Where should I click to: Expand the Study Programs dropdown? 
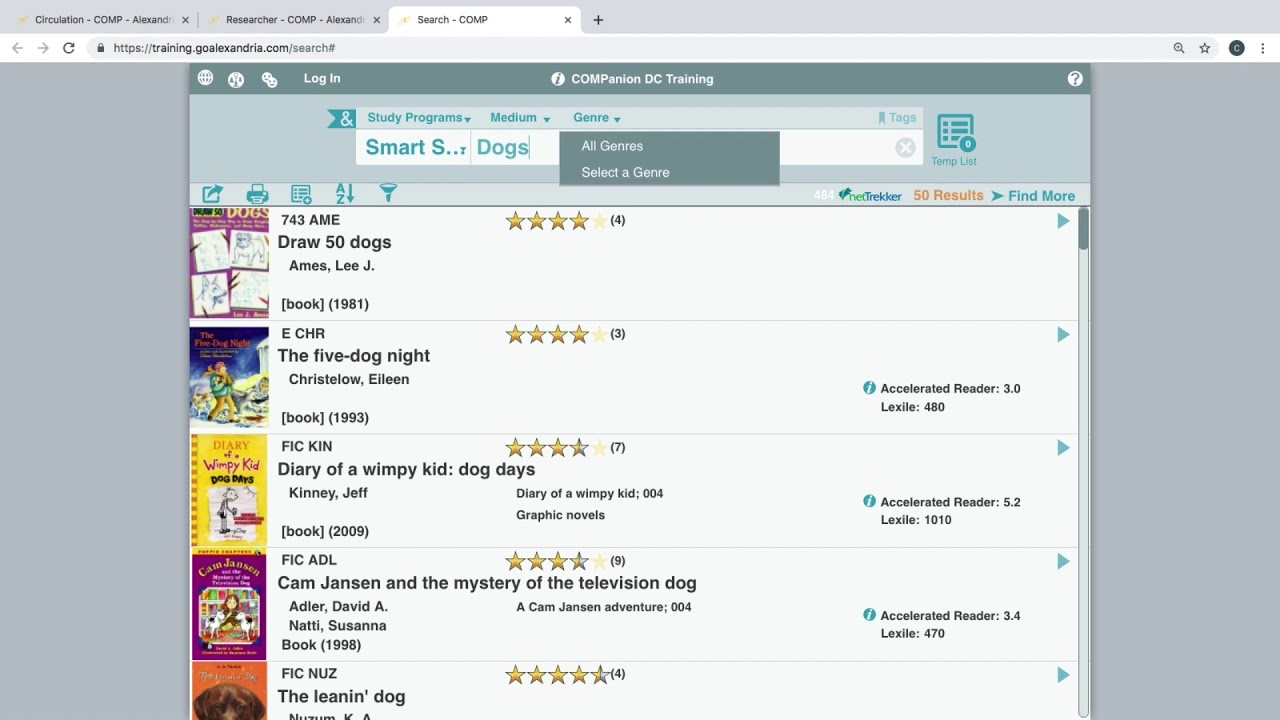(x=419, y=118)
